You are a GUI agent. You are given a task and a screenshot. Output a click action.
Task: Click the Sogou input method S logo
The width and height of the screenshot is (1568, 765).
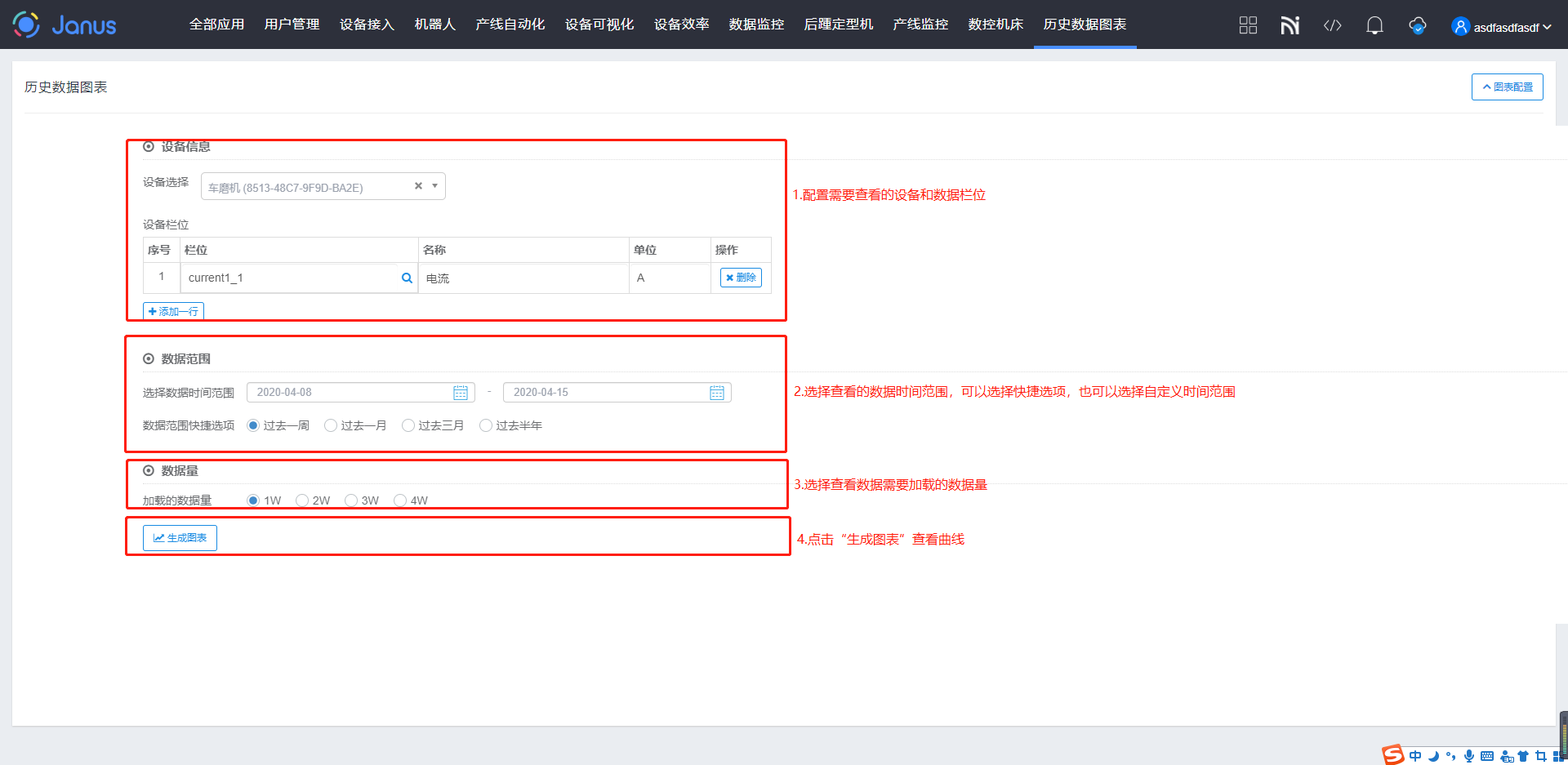pyautogui.click(x=1393, y=755)
